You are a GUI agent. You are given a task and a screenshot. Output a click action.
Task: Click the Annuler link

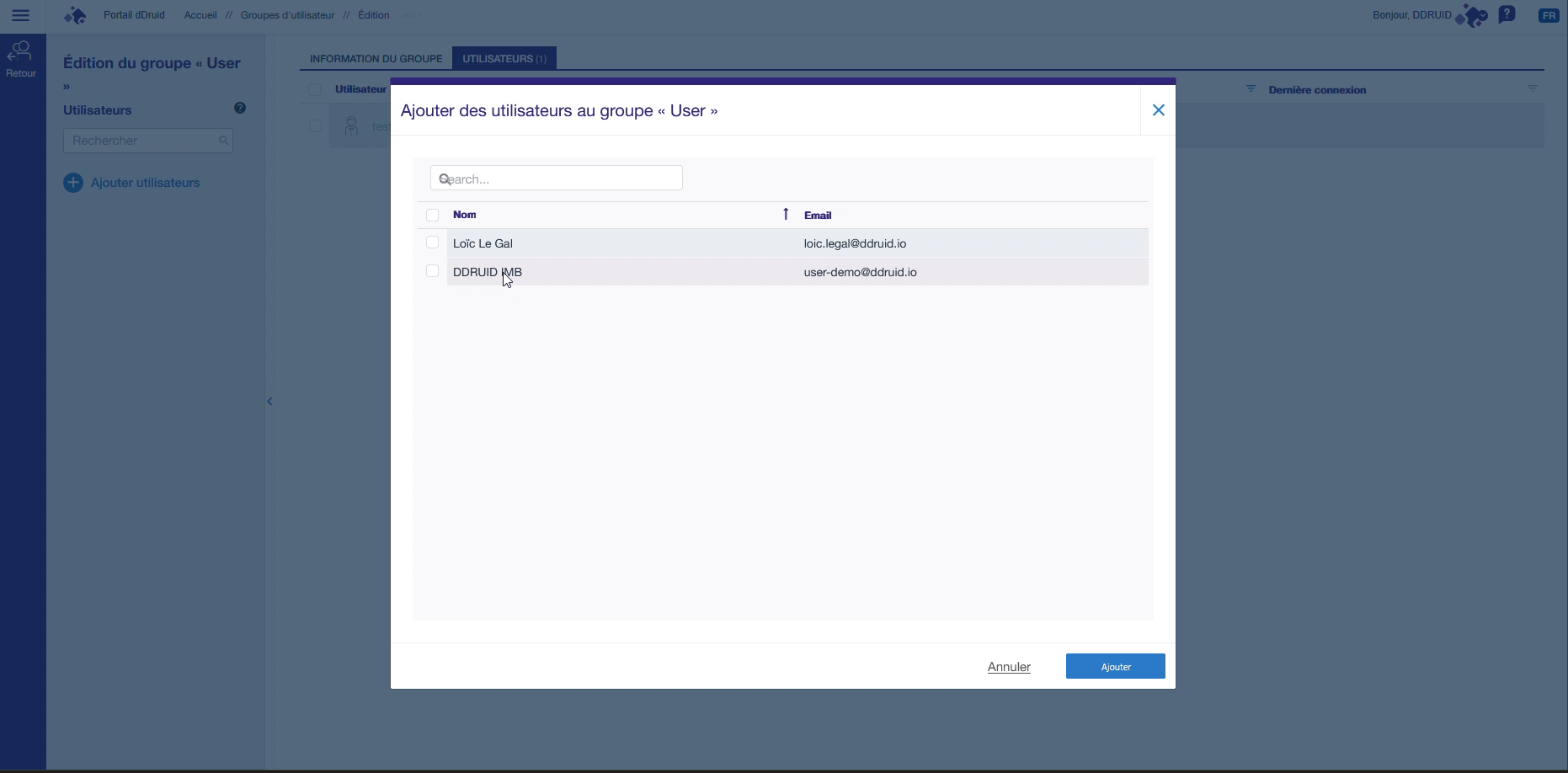click(1009, 667)
